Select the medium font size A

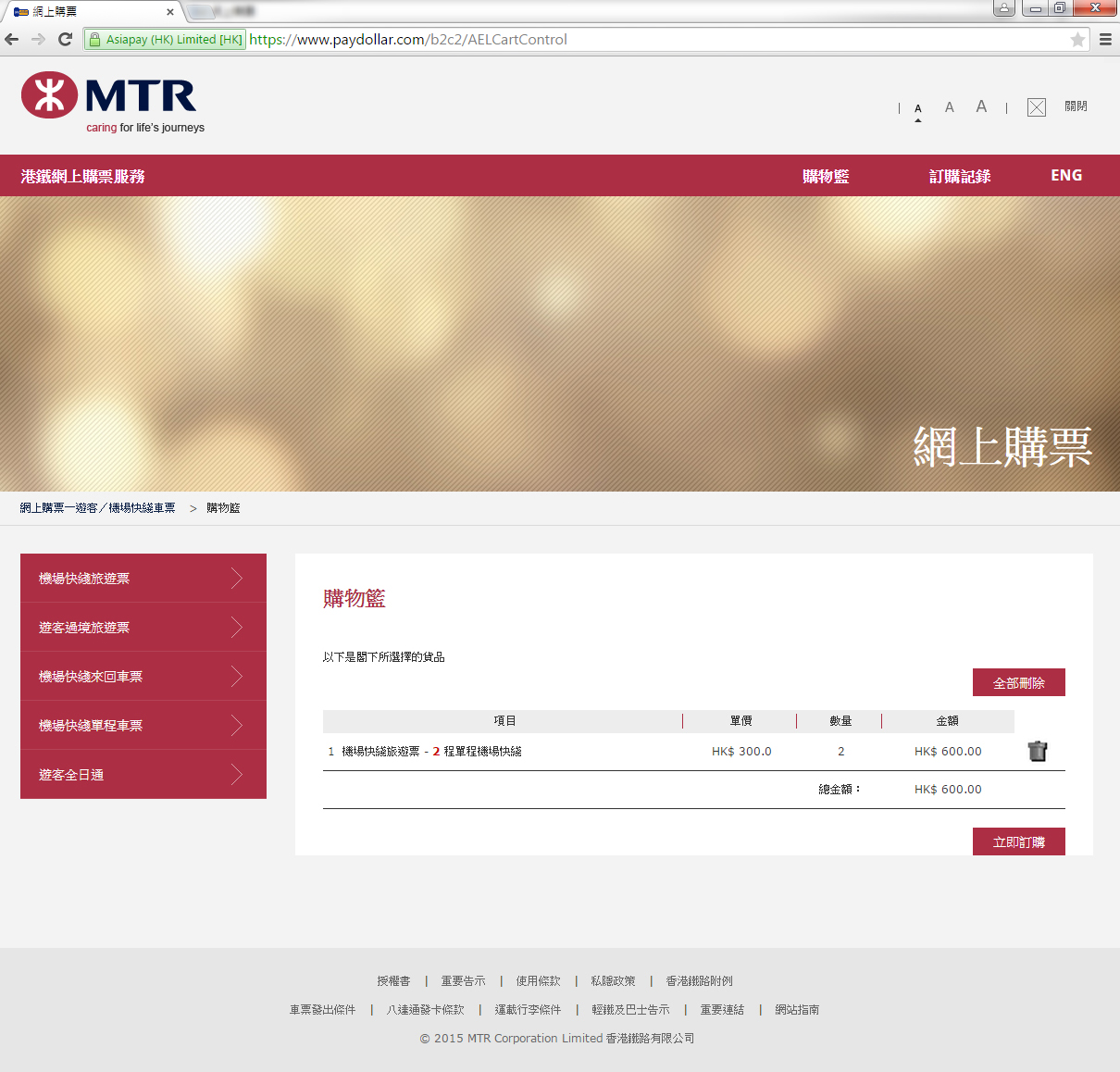[949, 107]
